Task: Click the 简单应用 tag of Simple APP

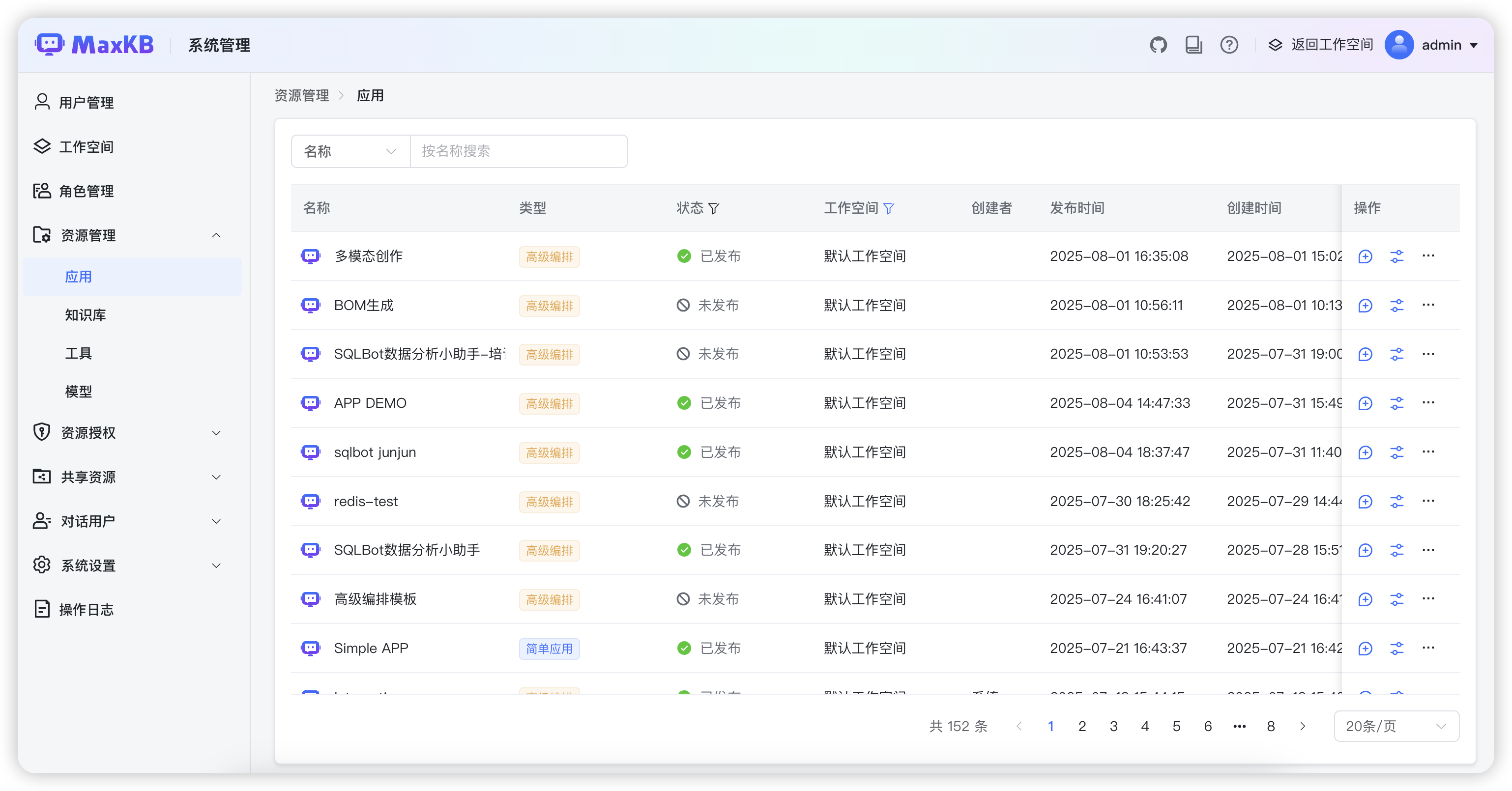Action: click(550, 649)
